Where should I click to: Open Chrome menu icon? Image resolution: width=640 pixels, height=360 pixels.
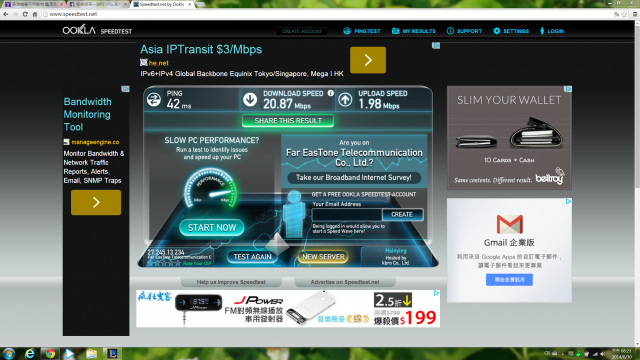[x=635, y=14]
